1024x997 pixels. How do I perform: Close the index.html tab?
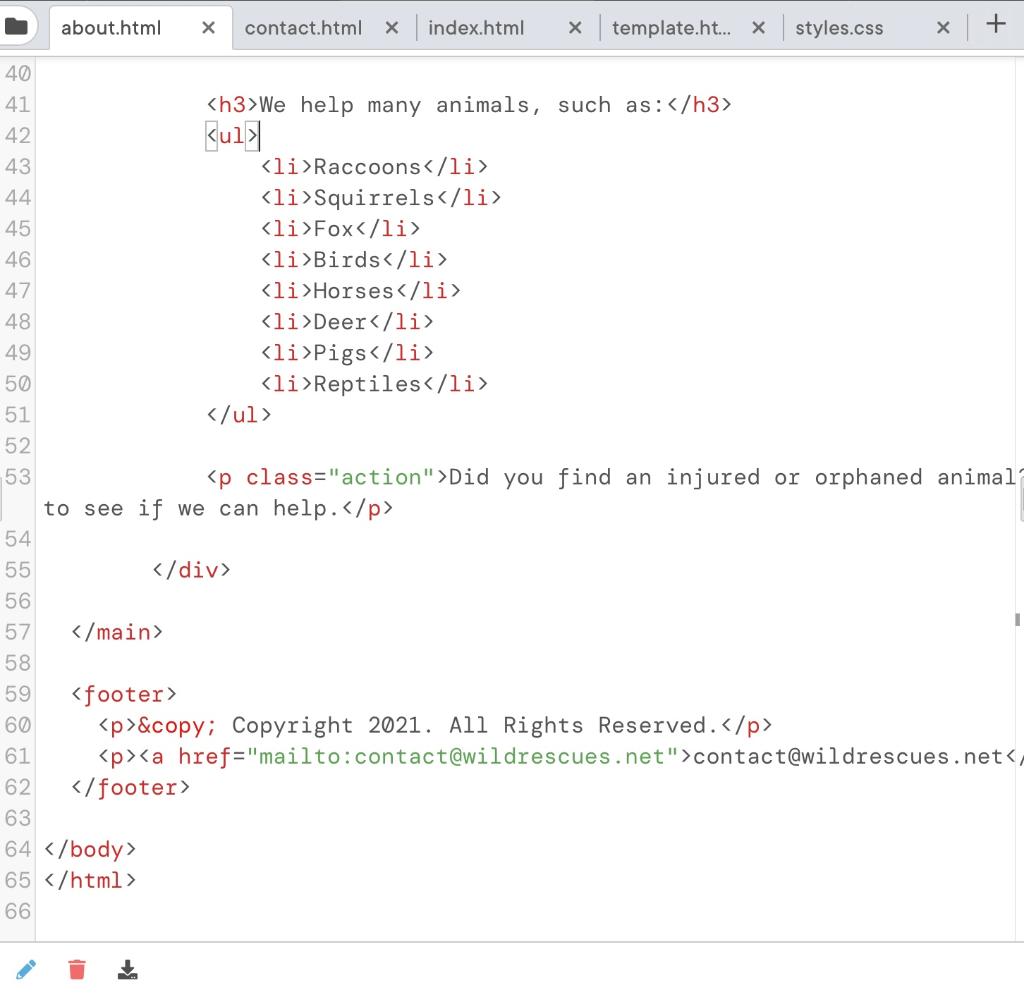pos(574,28)
